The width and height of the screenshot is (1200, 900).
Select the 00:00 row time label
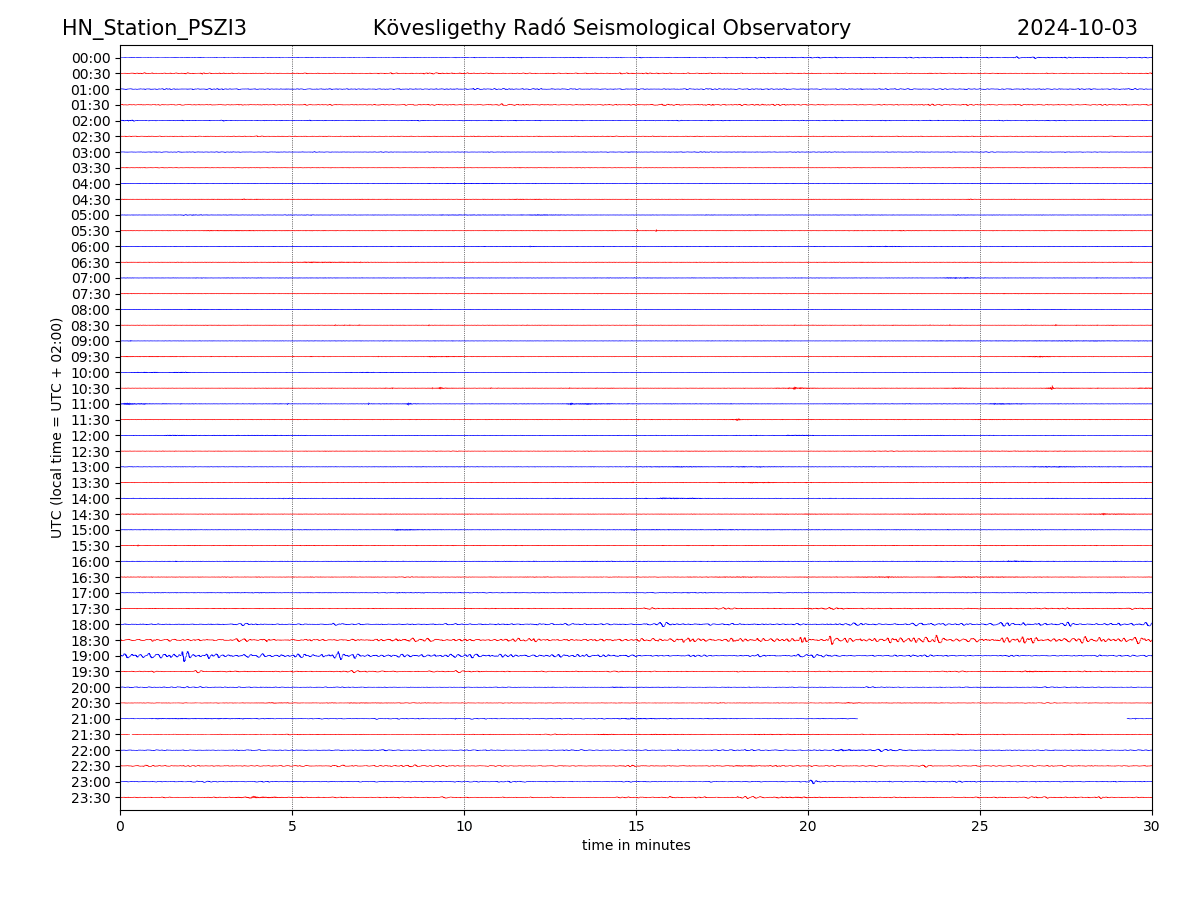(x=90, y=58)
